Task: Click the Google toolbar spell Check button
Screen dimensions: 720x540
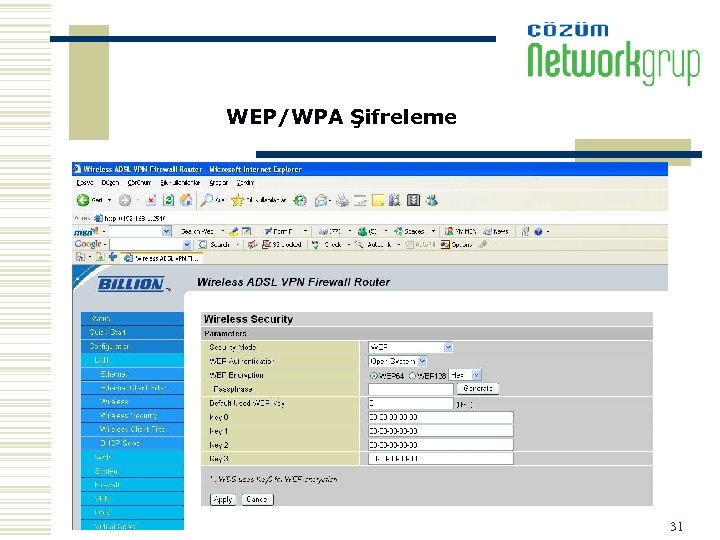Action: (327, 245)
